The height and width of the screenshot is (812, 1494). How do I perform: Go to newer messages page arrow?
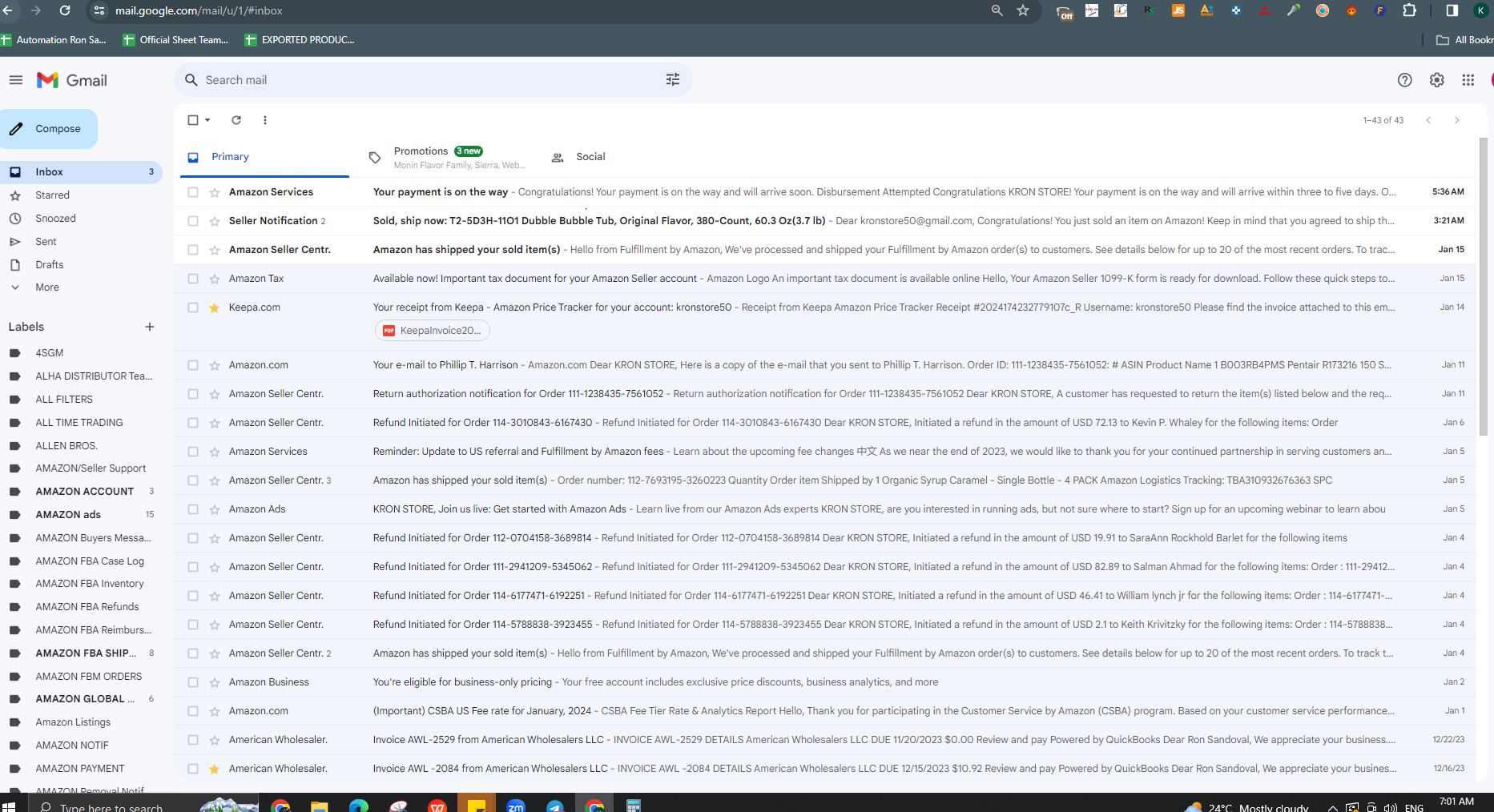(1428, 120)
